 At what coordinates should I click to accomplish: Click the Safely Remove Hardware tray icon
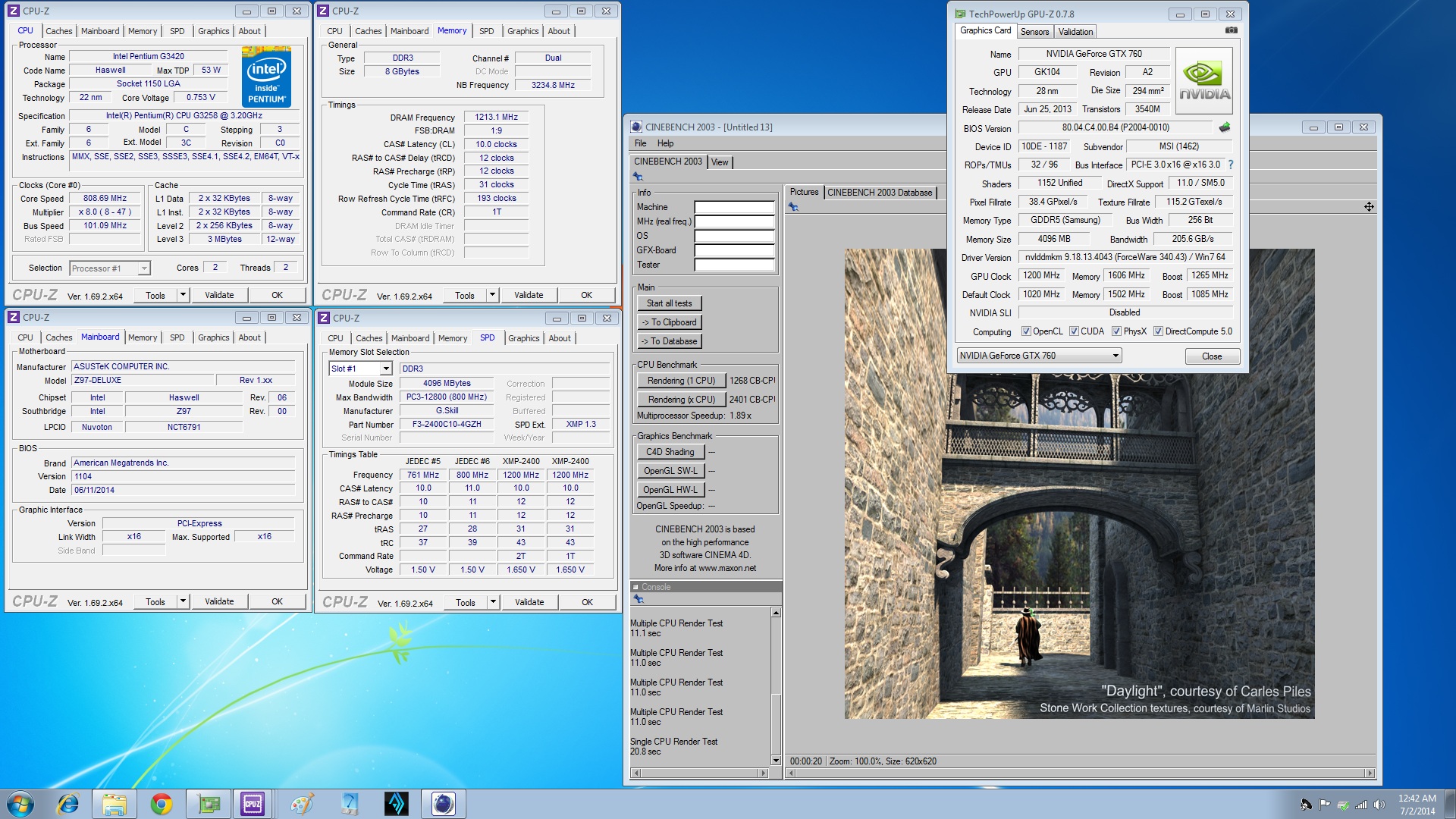(1343, 805)
